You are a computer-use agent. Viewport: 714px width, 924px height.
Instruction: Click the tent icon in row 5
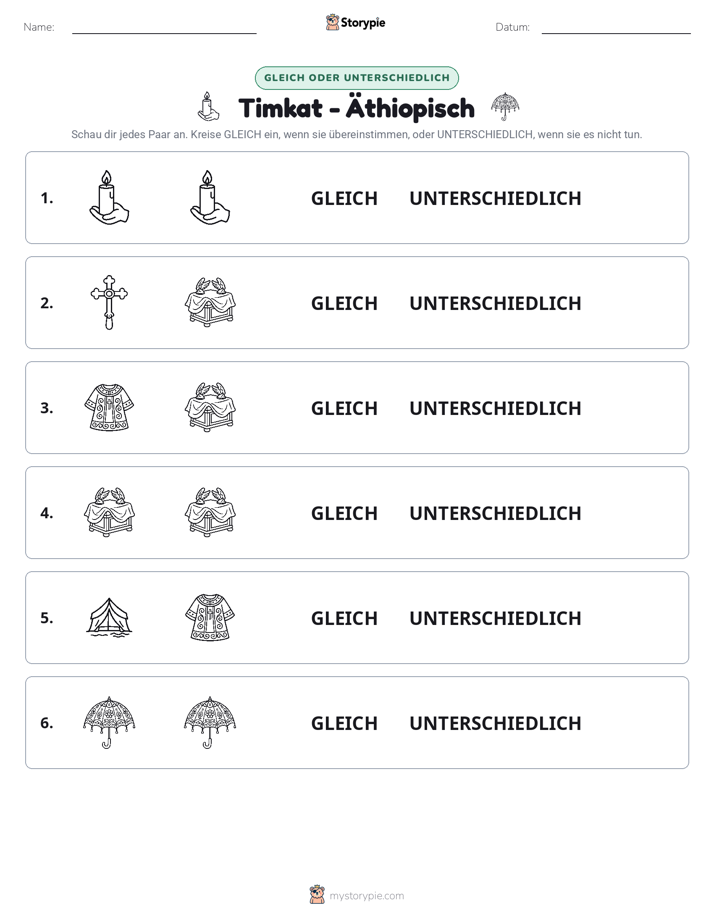[x=109, y=617]
